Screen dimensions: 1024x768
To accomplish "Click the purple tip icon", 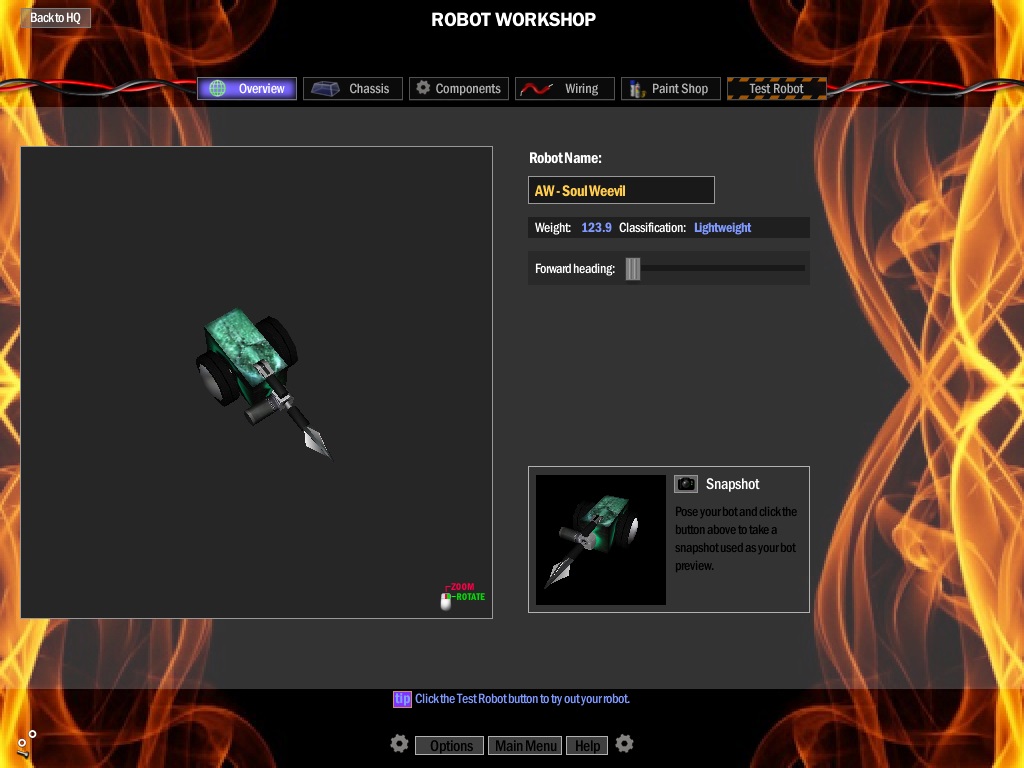I will (402, 699).
